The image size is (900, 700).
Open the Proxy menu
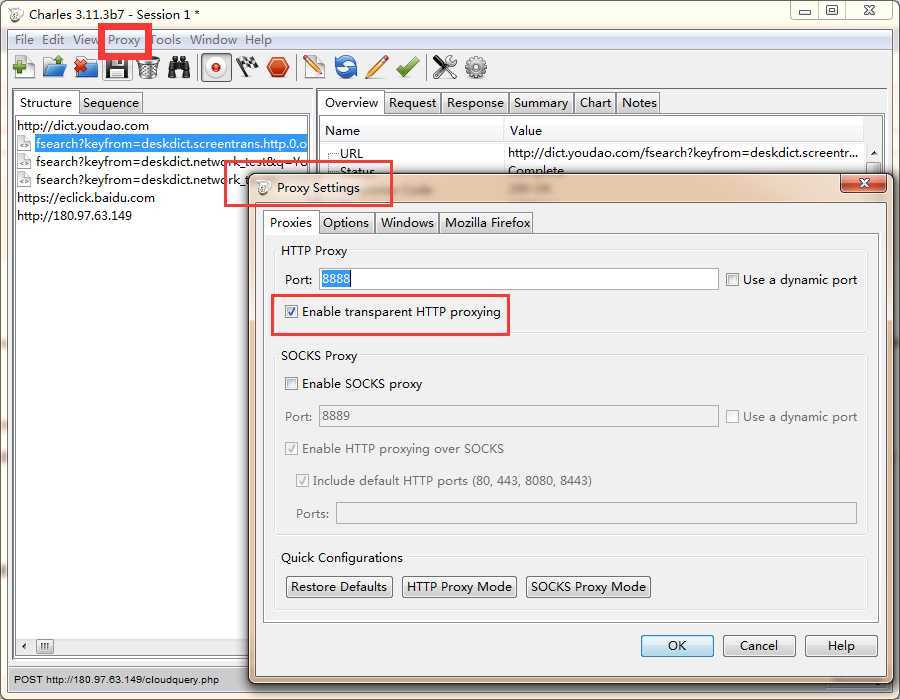click(124, 40)
